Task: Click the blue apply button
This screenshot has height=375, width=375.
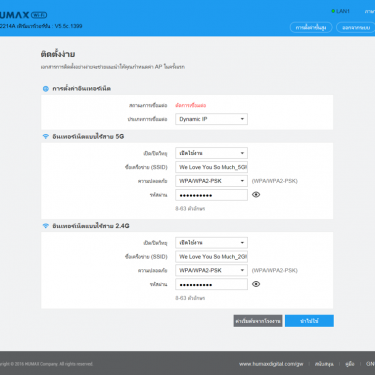Action: click(309, 321)
